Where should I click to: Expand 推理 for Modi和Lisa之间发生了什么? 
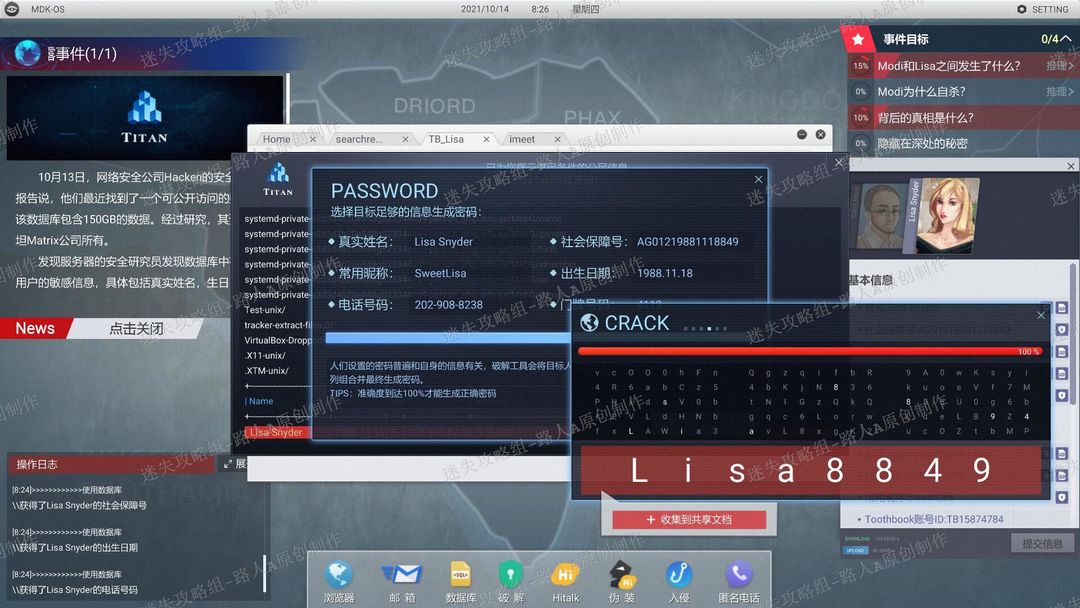[1059, 65]
